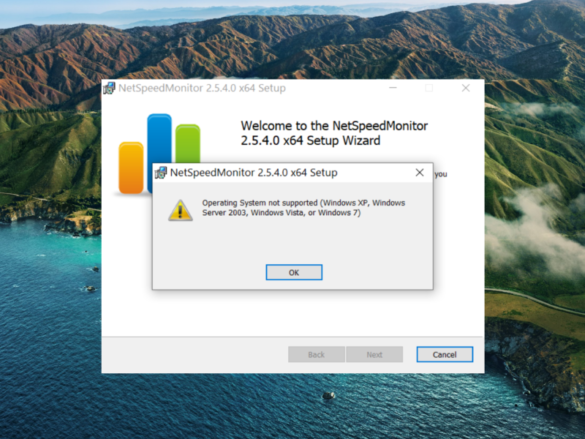Click the main wizard window title text
Screen dimensions: 585x439
point(202,88)
